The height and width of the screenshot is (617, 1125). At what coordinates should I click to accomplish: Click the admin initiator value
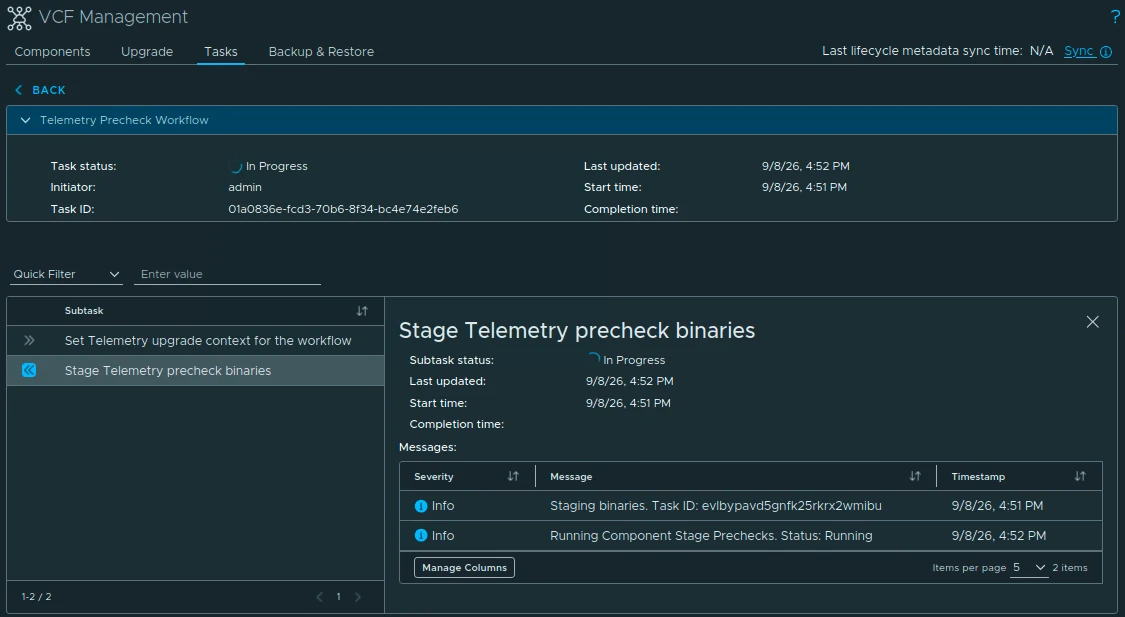[x=245, y=187]
